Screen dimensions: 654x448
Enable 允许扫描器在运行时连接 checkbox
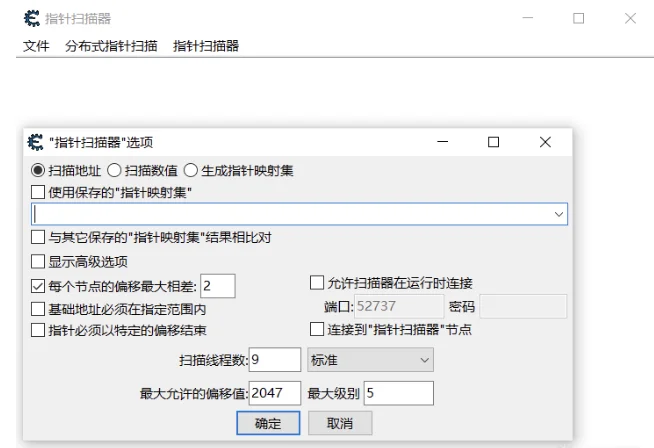[x=317, y=283]
